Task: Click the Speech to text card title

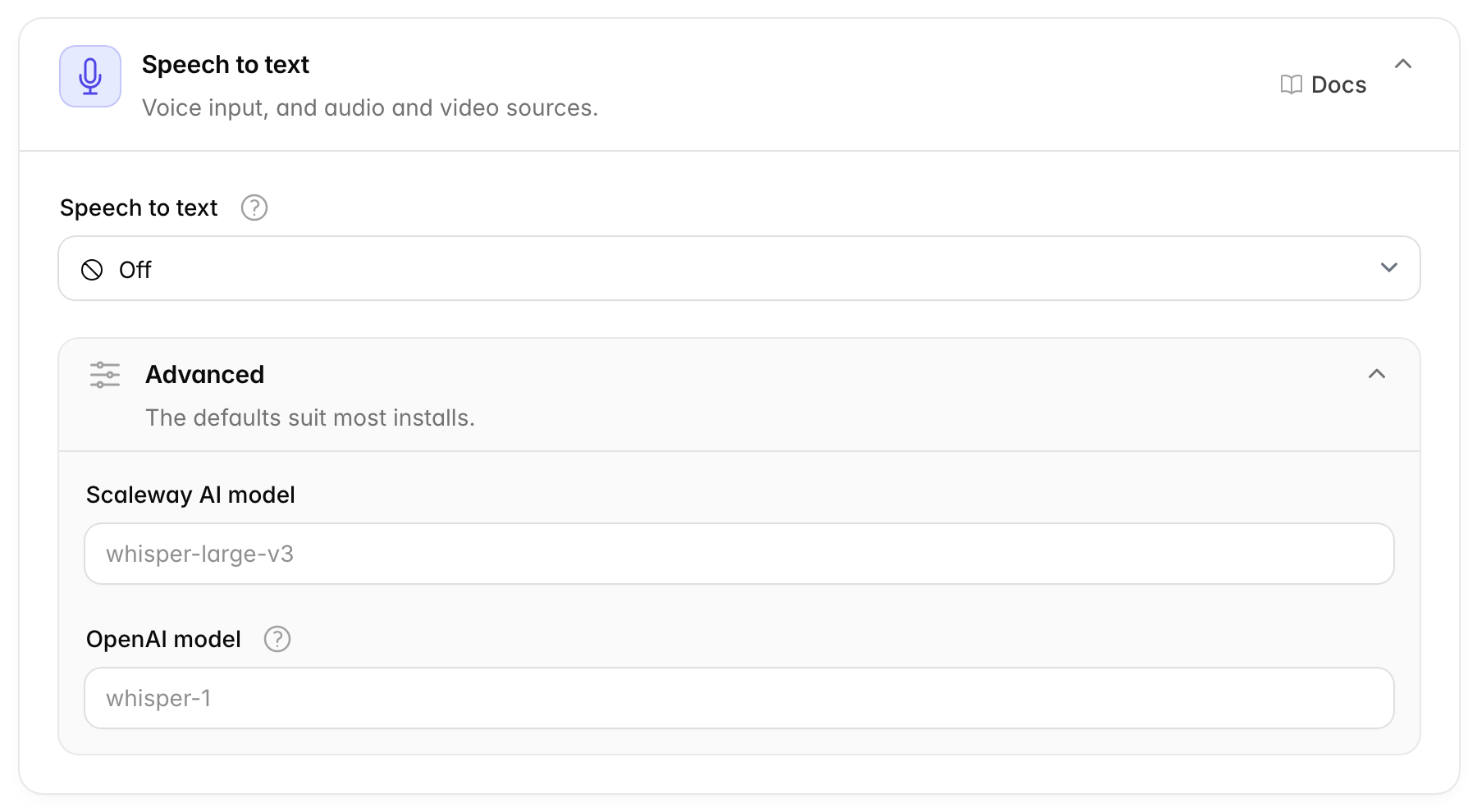Action: (x=226, y=65)
